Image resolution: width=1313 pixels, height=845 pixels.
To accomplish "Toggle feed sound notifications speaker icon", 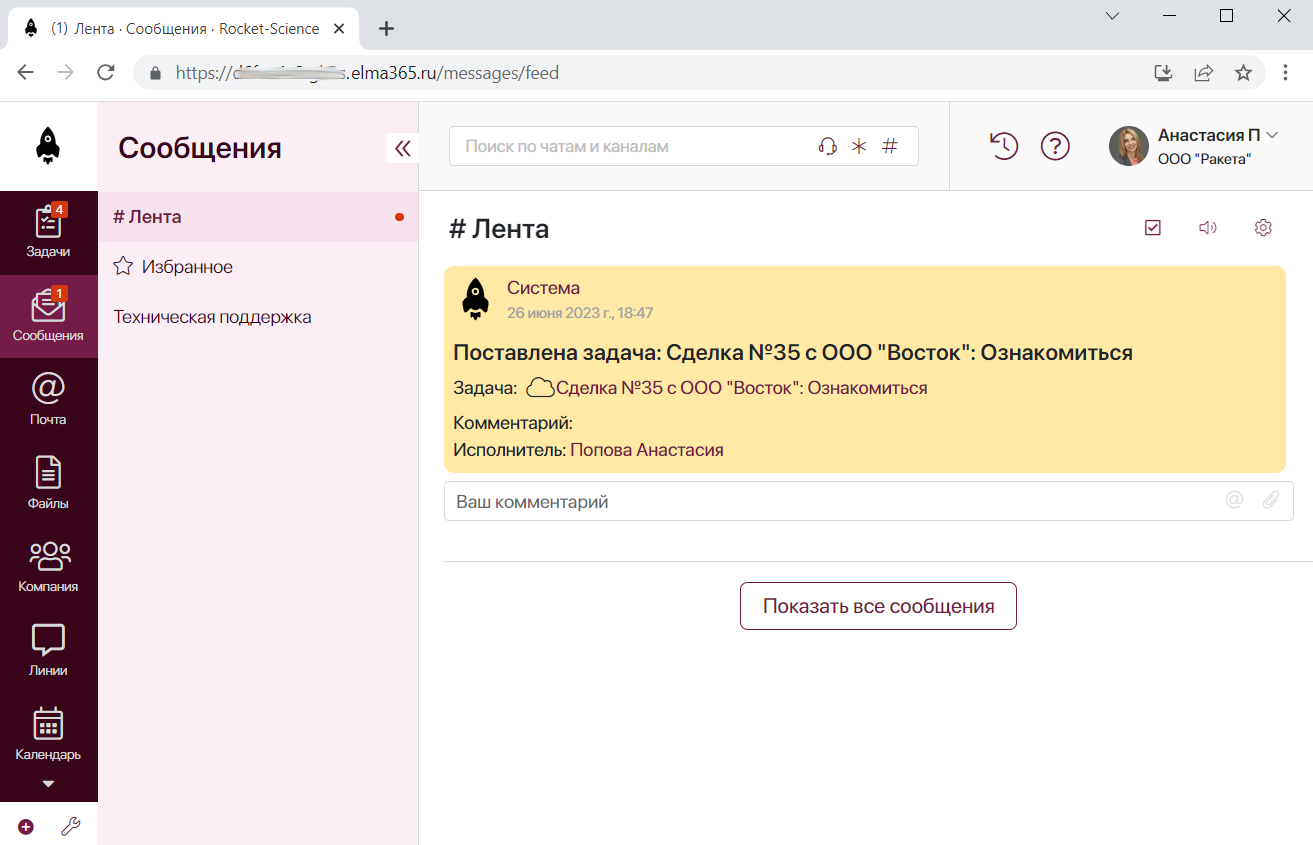I will pos(1208,228).
